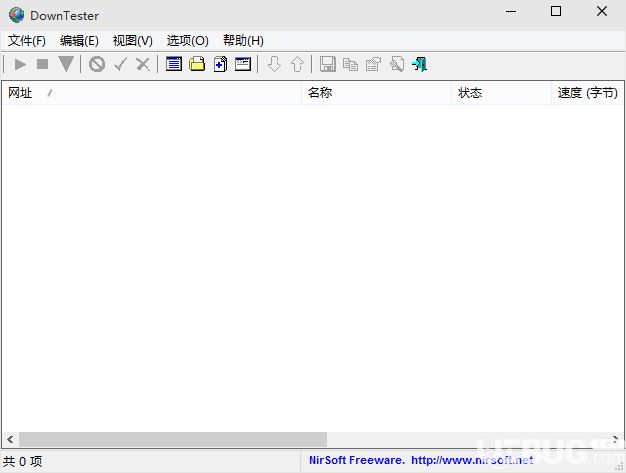
Task: Click the downward triangle toolbar icon
Action: (66, 64)
